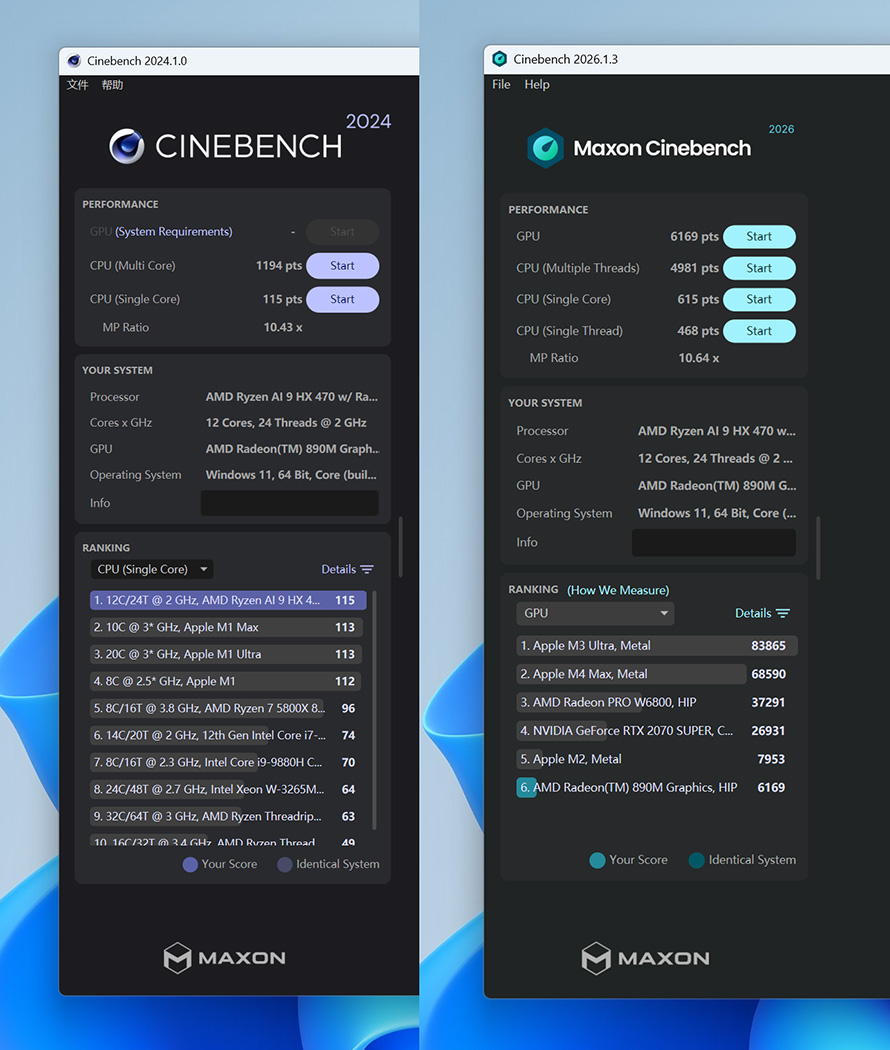
Task: Click the Info field in Cinebench 2024
Action: [289, 503]
